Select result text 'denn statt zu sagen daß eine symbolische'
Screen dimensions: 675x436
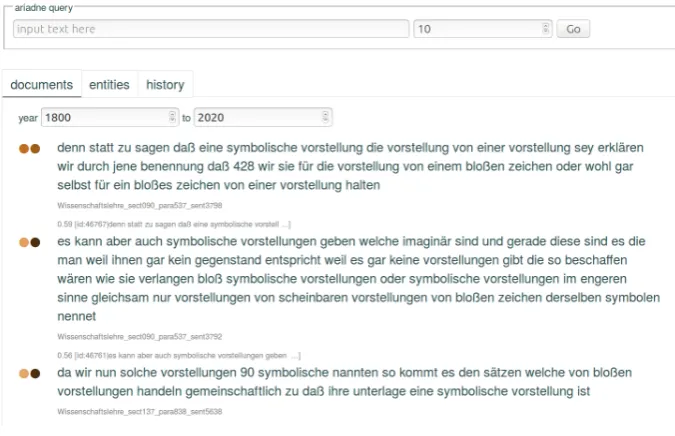pos(177,148)
